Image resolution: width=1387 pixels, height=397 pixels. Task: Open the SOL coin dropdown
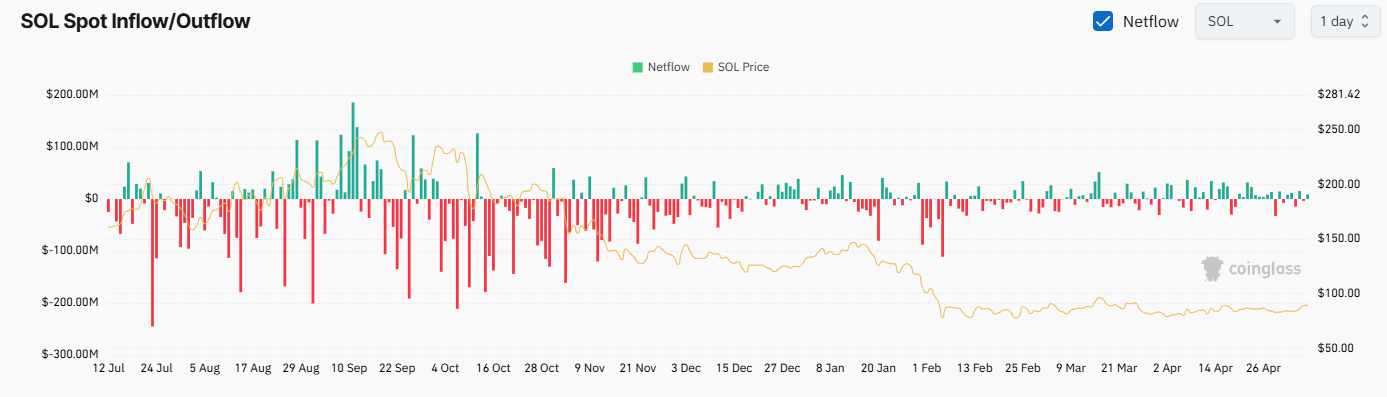pos(1244,21)
